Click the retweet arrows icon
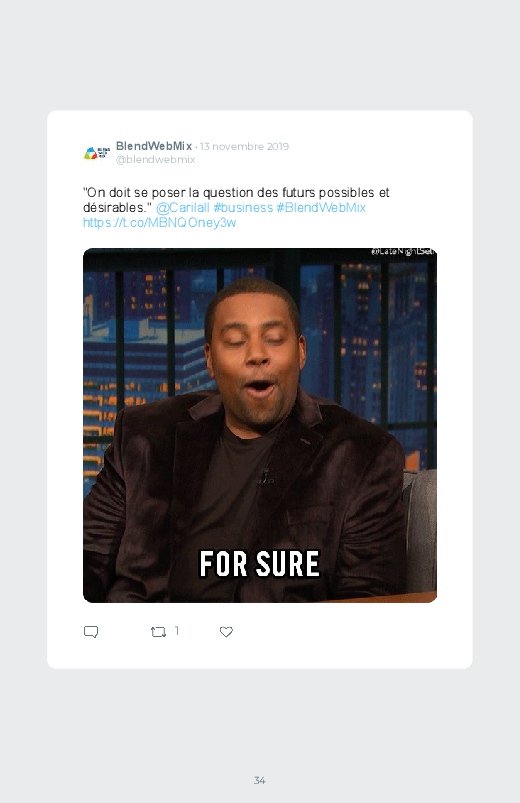 pos(158,632)
